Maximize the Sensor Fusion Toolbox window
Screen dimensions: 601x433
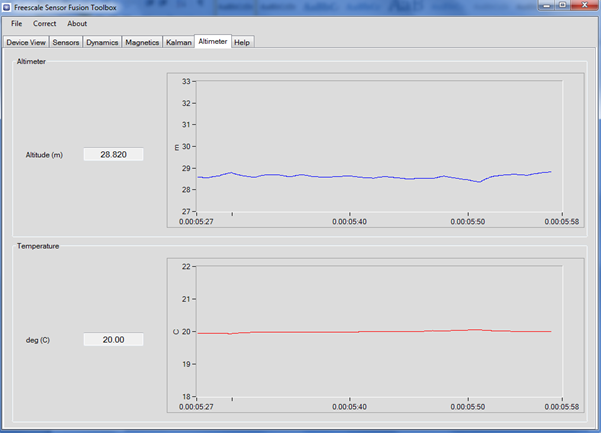click(x=563, y=5)
